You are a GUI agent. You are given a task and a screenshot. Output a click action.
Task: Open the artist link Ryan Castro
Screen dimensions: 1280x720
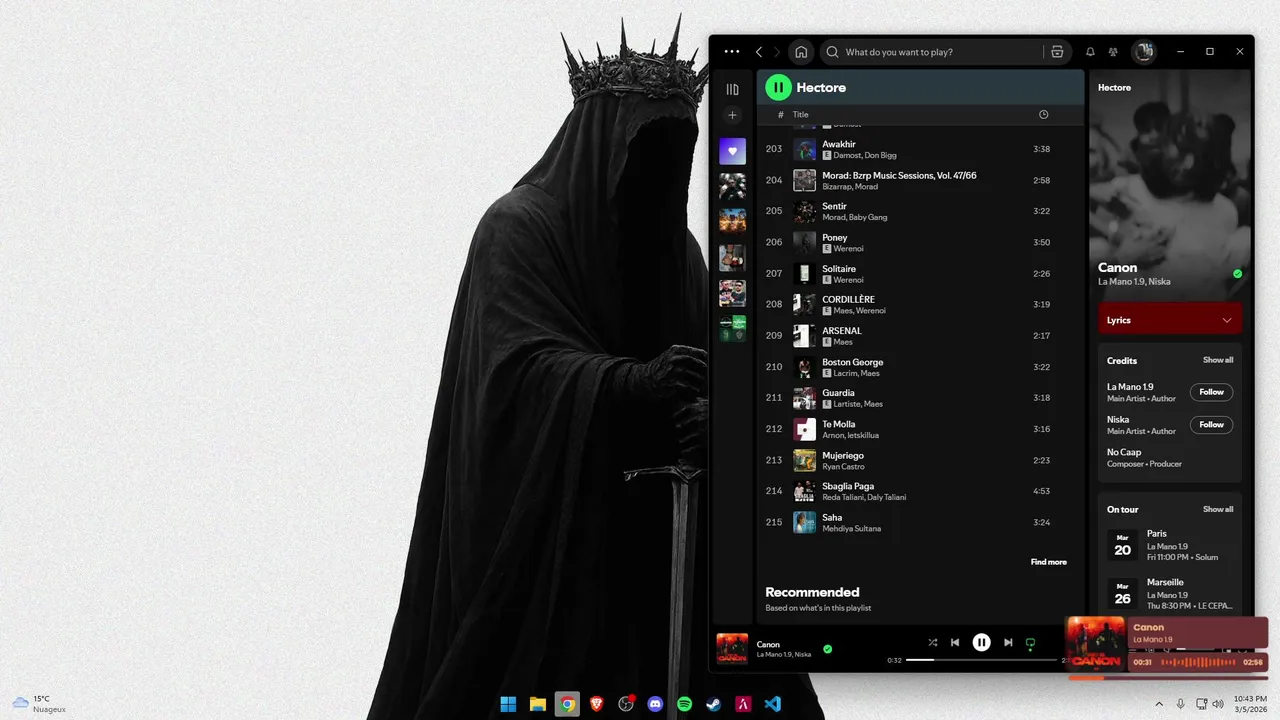click(x=843, y=467)
